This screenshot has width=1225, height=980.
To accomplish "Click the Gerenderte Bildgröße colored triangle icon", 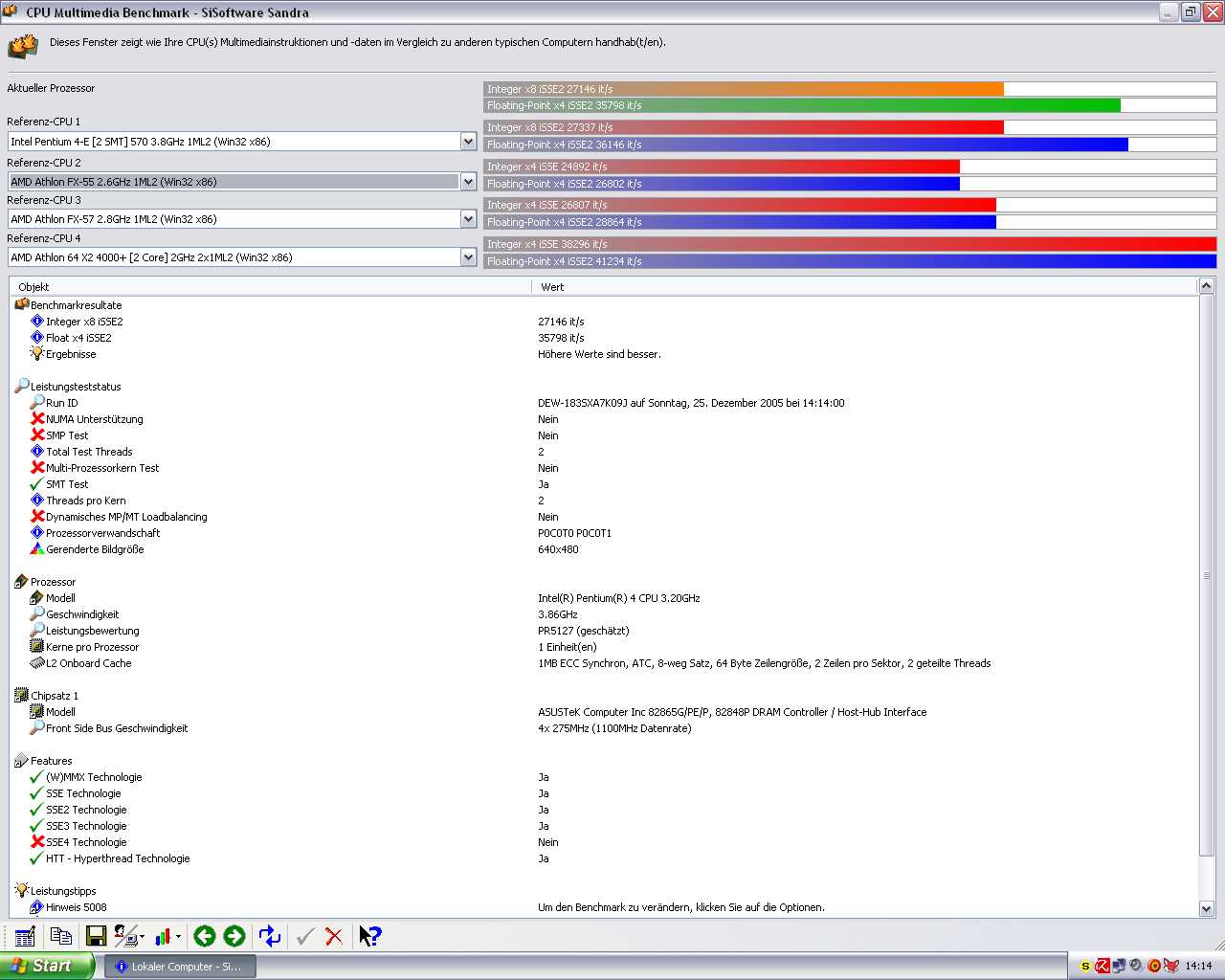I will point(37,549).
